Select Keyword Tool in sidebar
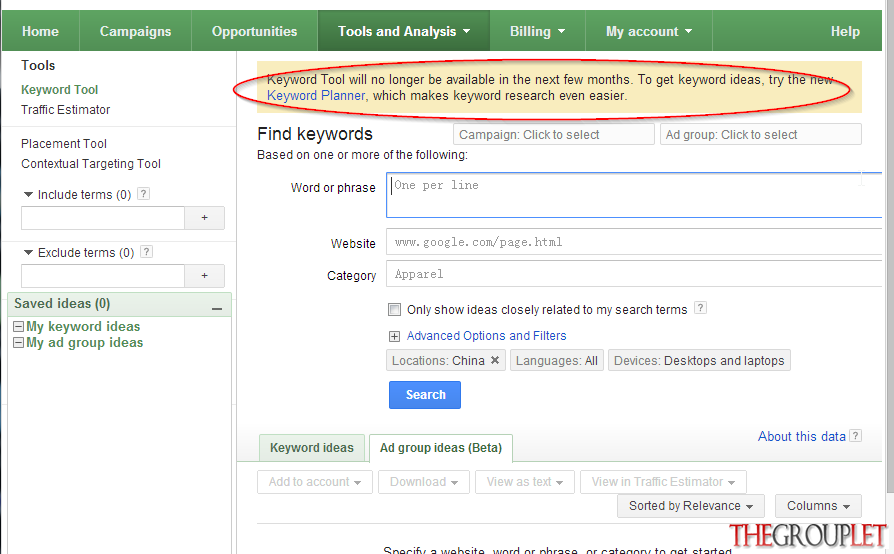Screen dimensions: 894x554 59,90
